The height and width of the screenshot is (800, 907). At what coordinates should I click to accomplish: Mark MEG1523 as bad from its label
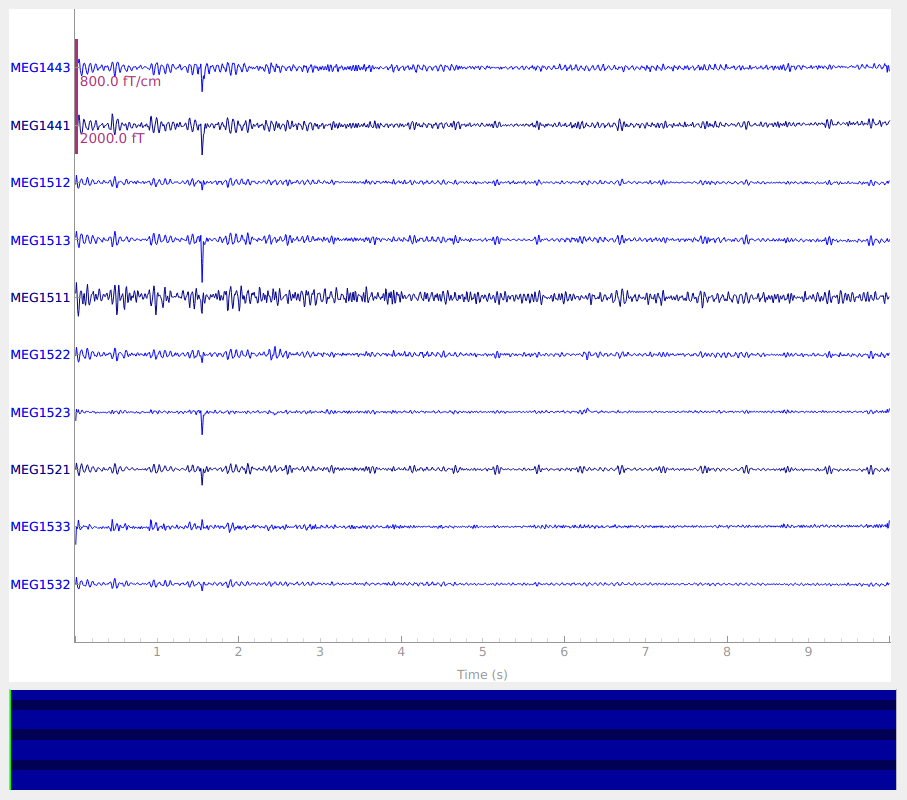[x=40, y=412]
